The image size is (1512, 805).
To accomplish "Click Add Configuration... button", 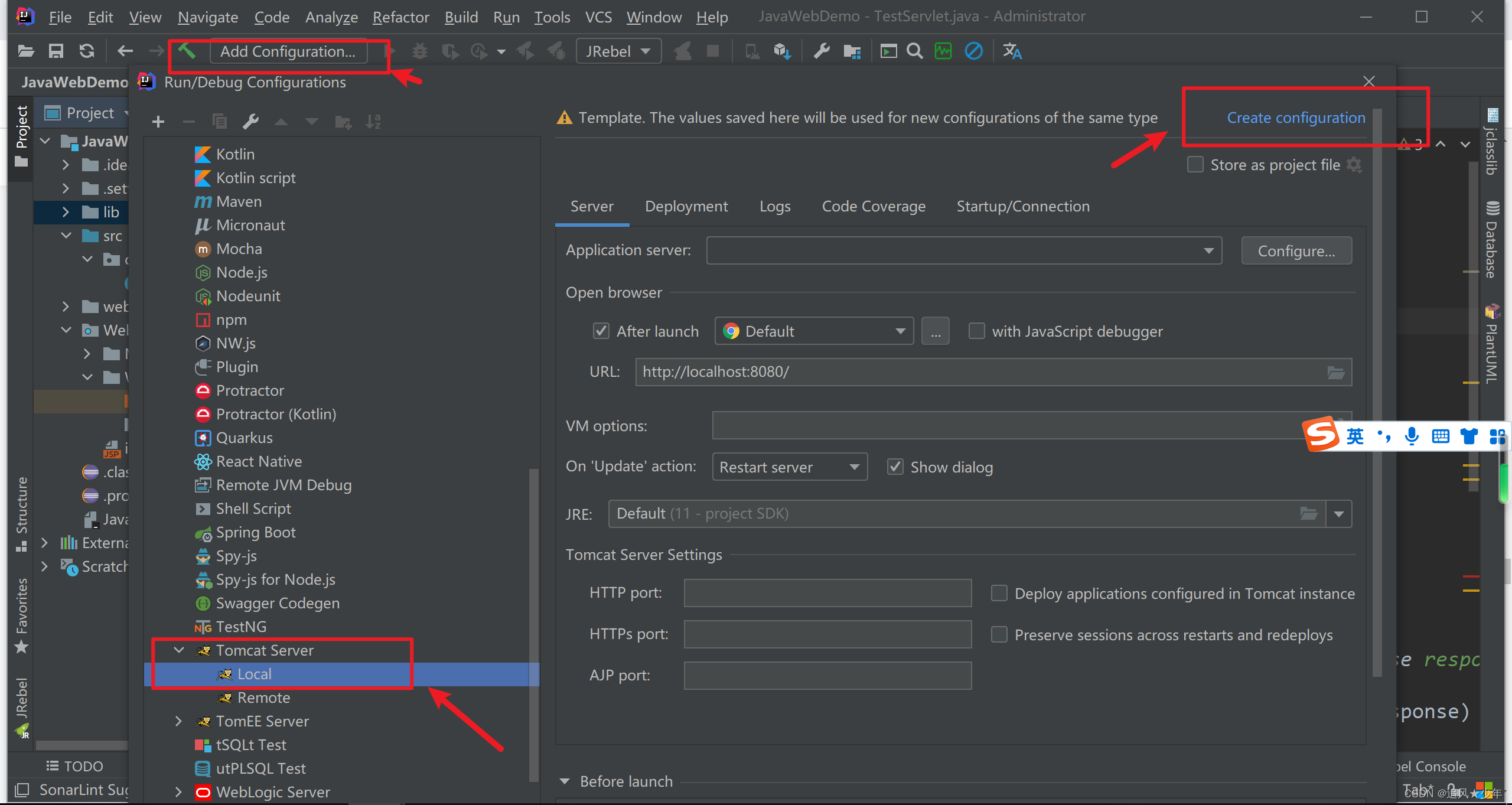I will tap(288, 51).
